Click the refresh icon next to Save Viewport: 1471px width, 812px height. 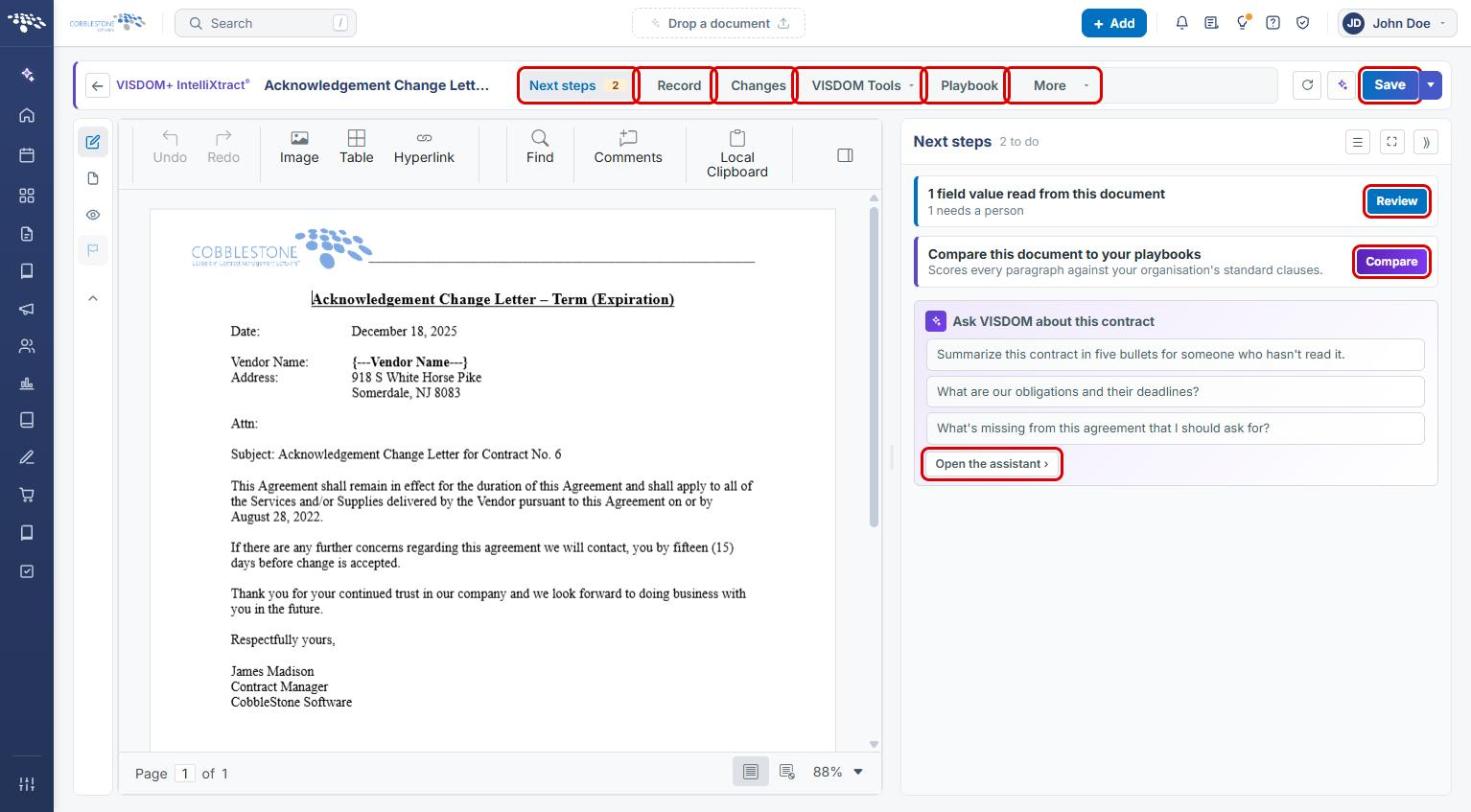(x=1307, y=85)
